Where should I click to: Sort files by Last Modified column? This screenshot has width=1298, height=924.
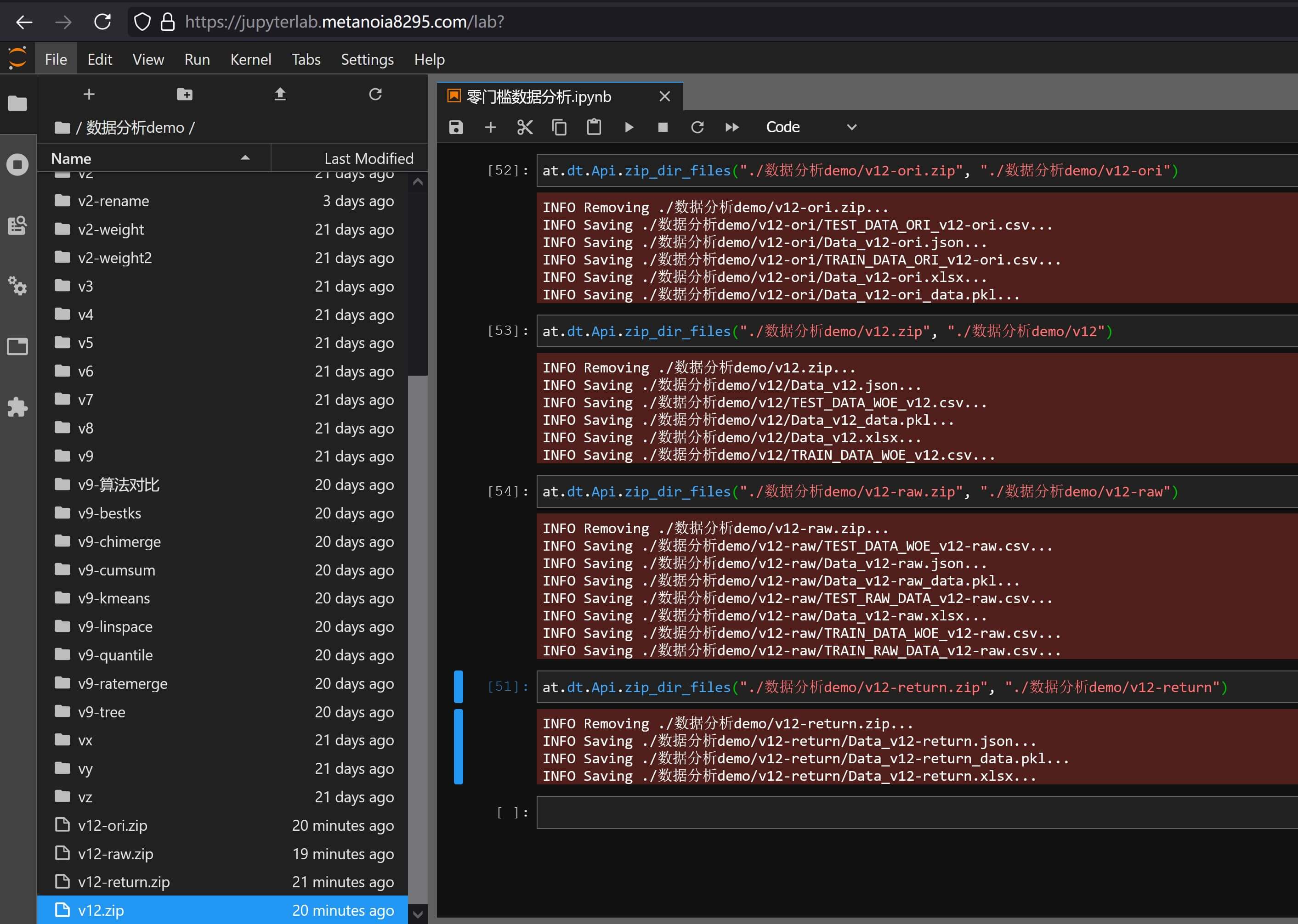click(368, 158)
